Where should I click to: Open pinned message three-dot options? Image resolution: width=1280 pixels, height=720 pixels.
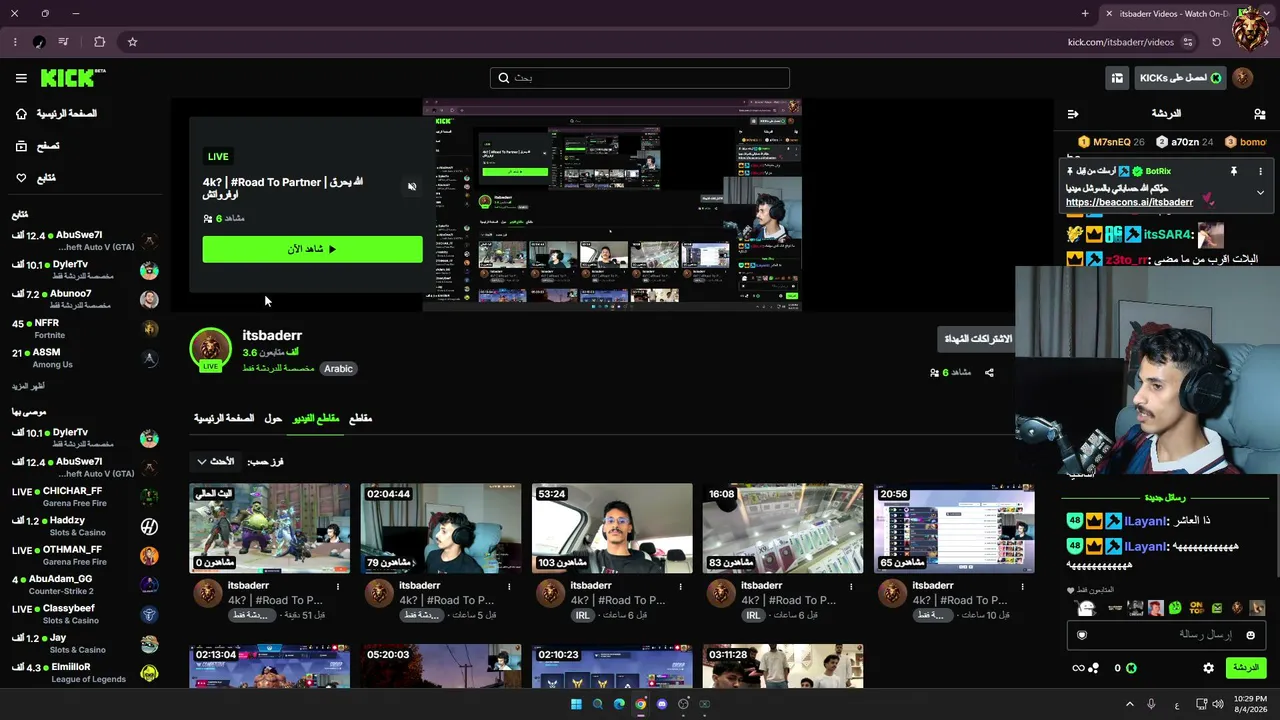coord(1260,171)
